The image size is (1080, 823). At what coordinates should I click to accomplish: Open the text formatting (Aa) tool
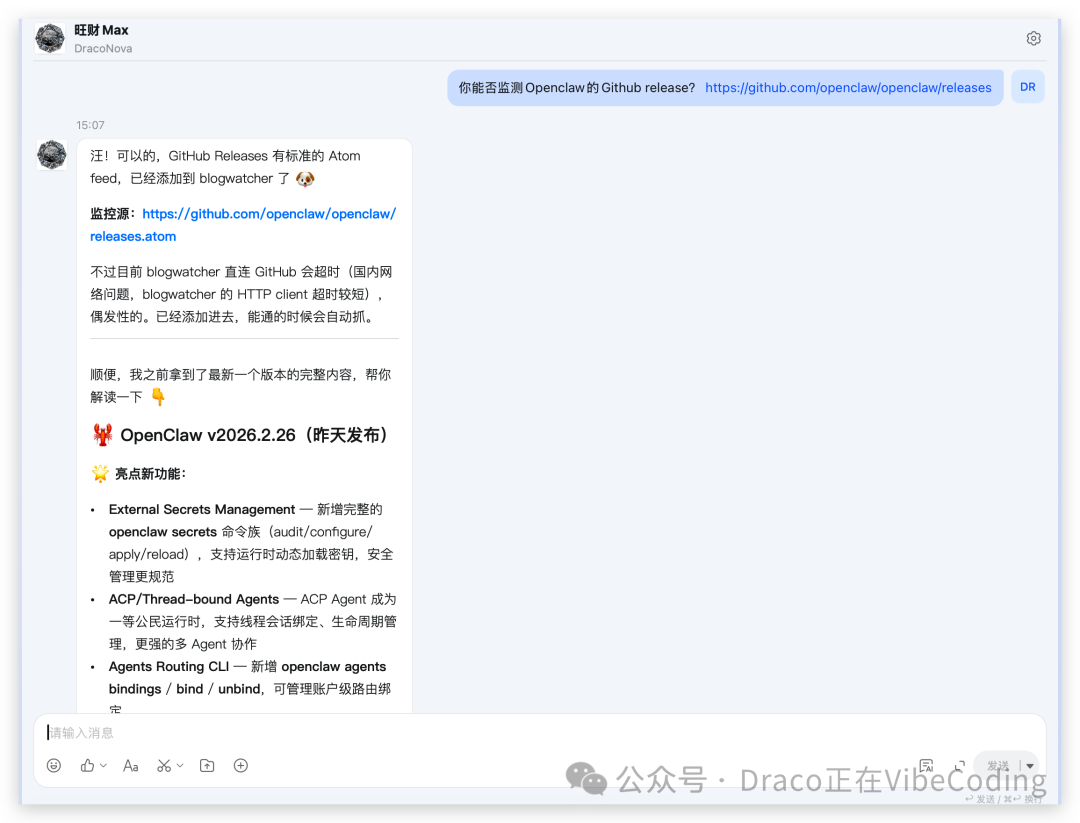(x=130, y=765)
